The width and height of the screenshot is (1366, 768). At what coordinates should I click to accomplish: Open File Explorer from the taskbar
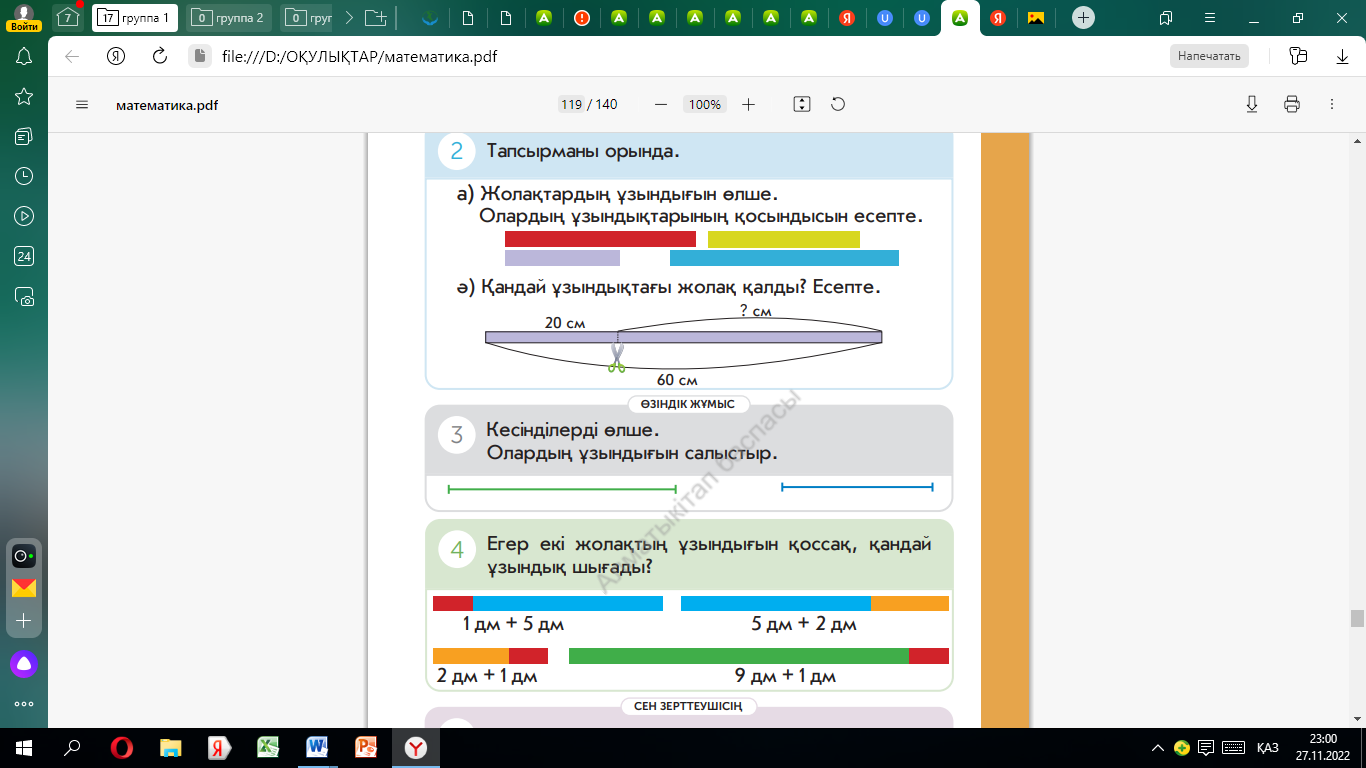click(171, 748)
